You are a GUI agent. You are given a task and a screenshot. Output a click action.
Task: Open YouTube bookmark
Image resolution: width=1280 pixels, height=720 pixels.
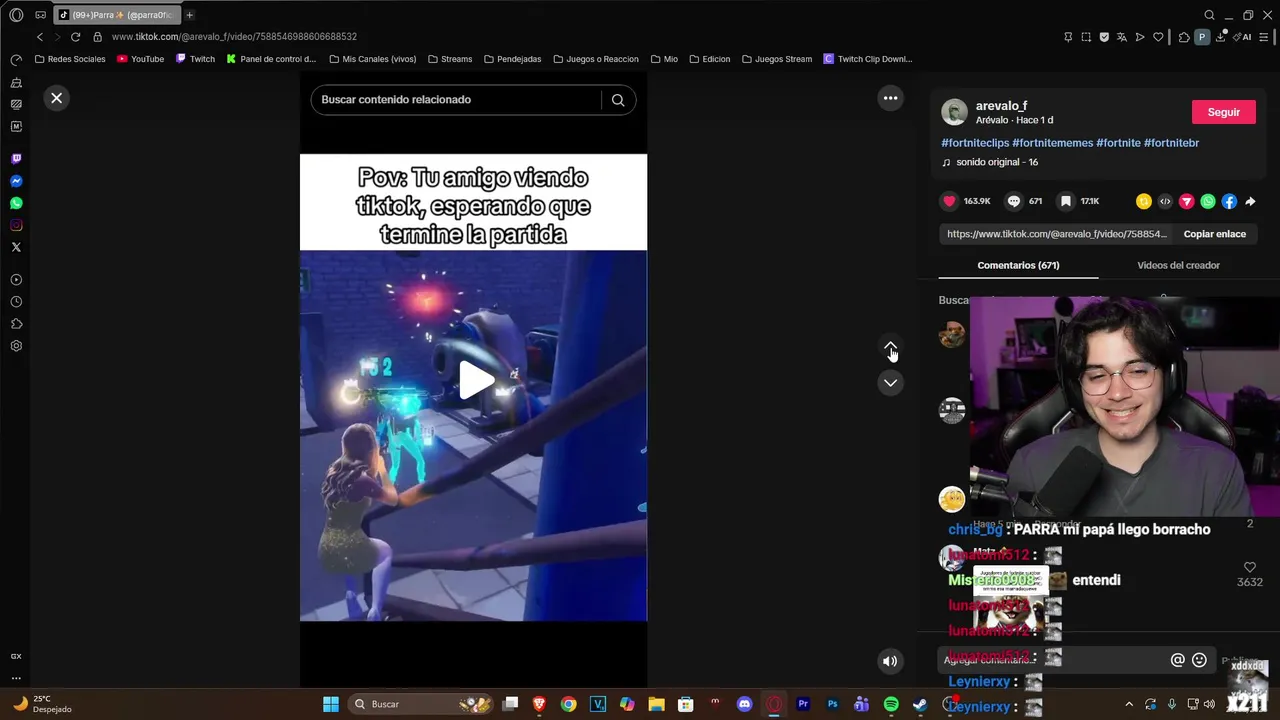coord(140,59)
